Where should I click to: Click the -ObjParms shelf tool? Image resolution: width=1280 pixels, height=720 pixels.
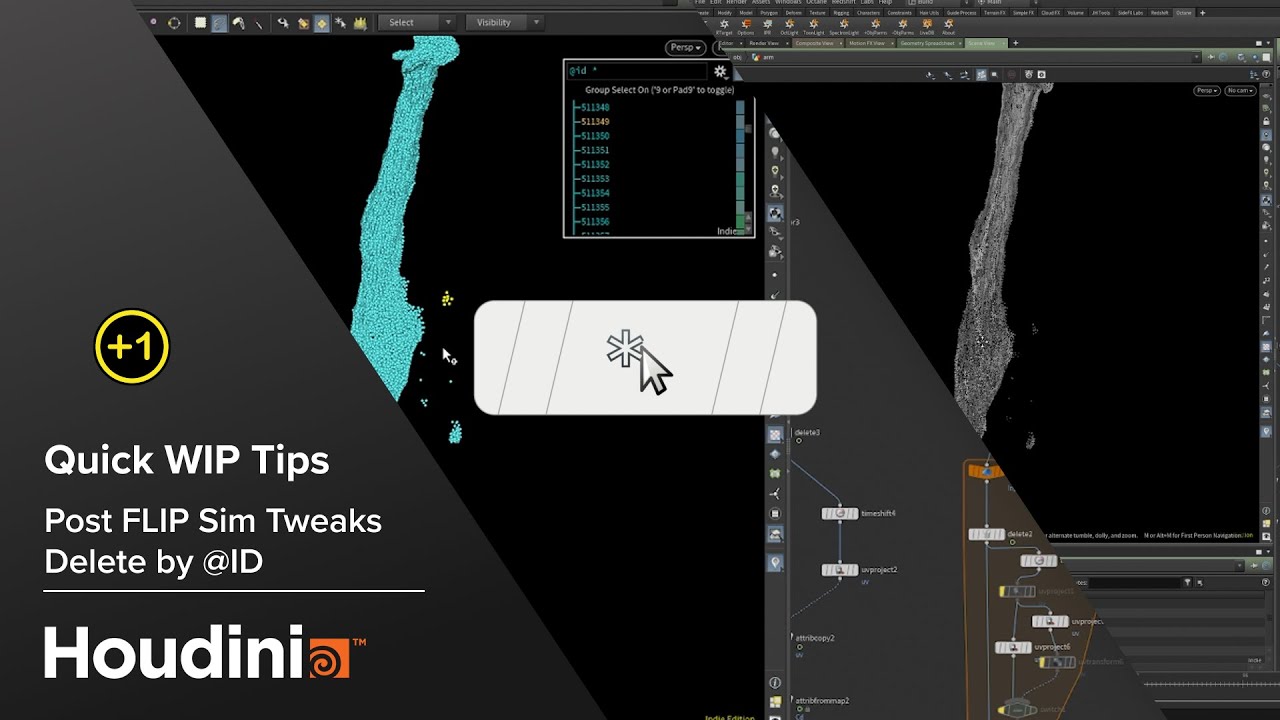[x=902, y=26]
